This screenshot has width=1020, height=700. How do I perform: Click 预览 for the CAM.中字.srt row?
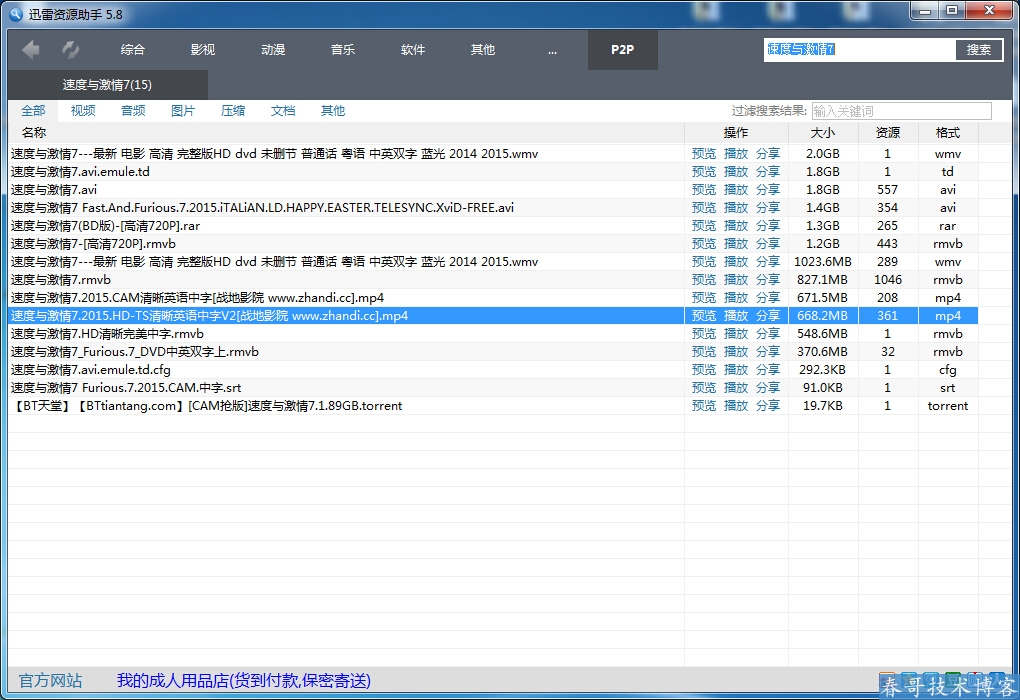tap(704, 388)
